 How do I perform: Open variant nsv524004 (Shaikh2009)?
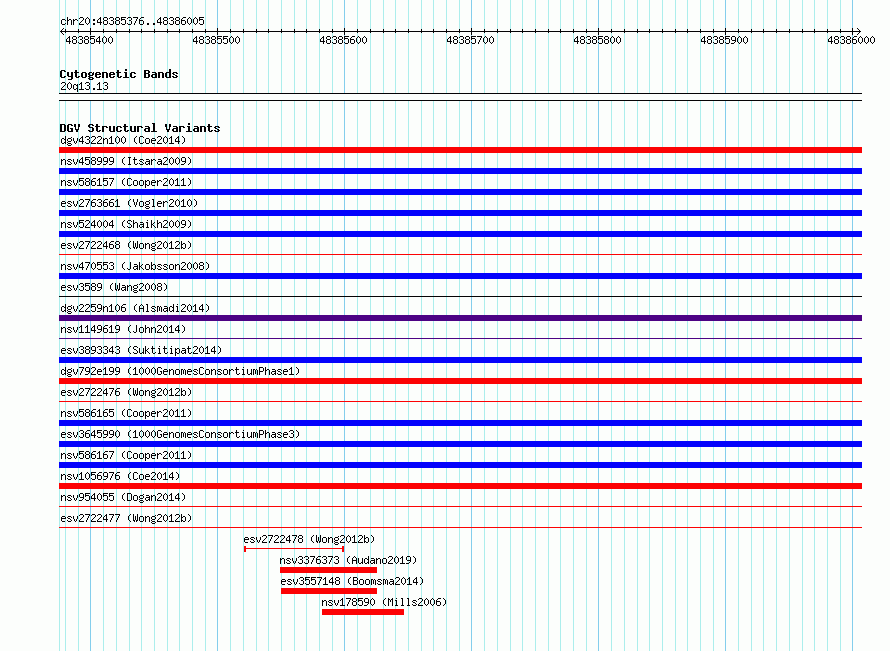click(126, 224)
